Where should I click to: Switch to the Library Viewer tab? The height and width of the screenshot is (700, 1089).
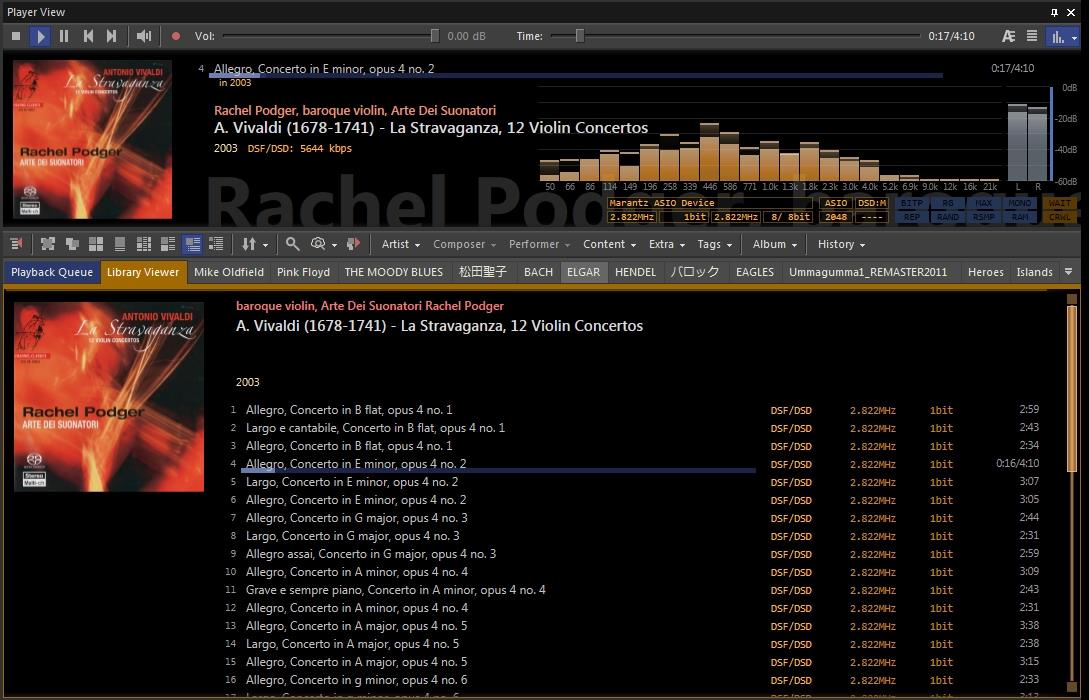143,272
